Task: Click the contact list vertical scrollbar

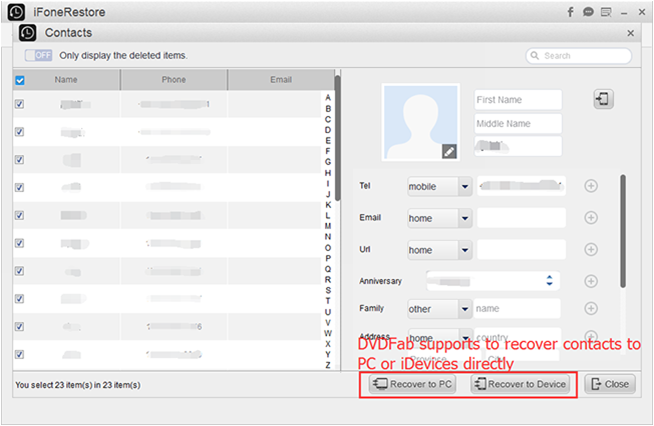Action: pos(337,138)
